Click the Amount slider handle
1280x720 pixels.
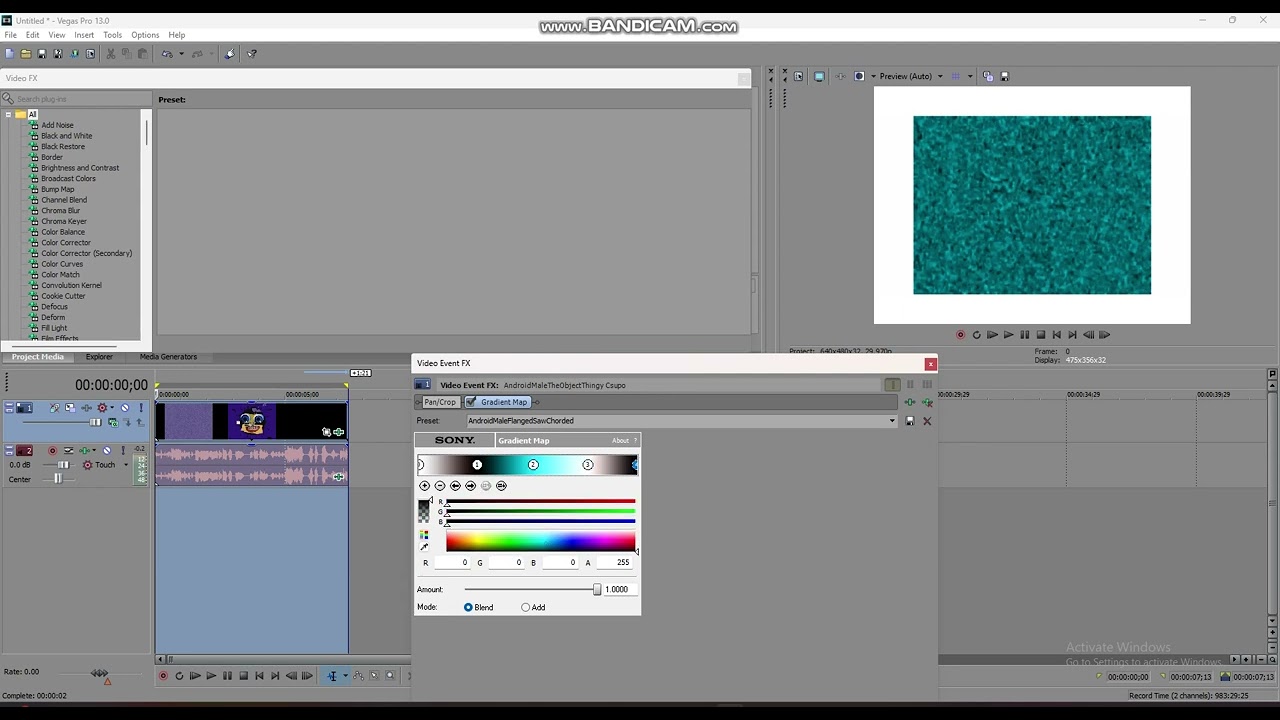tap(597, 590)
